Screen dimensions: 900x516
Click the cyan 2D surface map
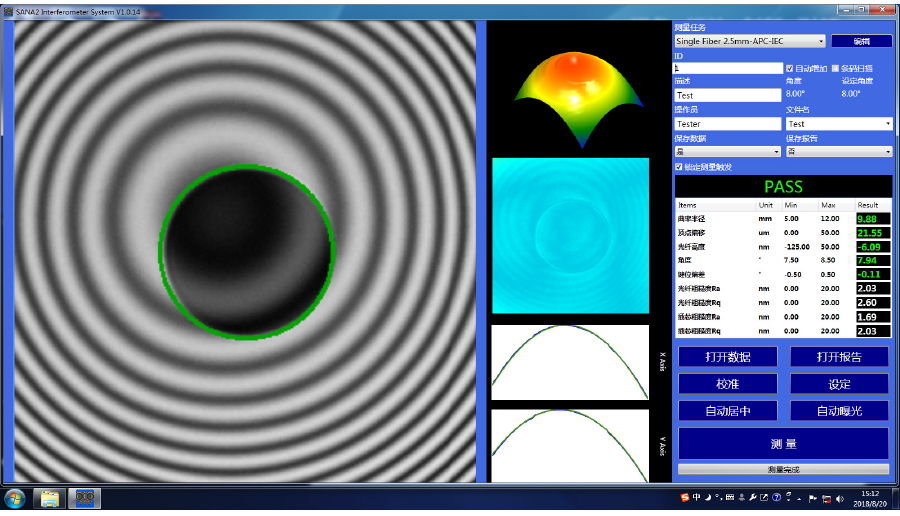click(x=571, y=235)
